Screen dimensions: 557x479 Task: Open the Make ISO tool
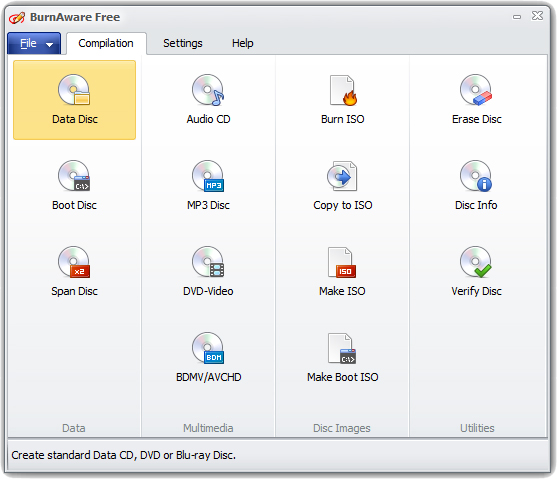(342, 271)
